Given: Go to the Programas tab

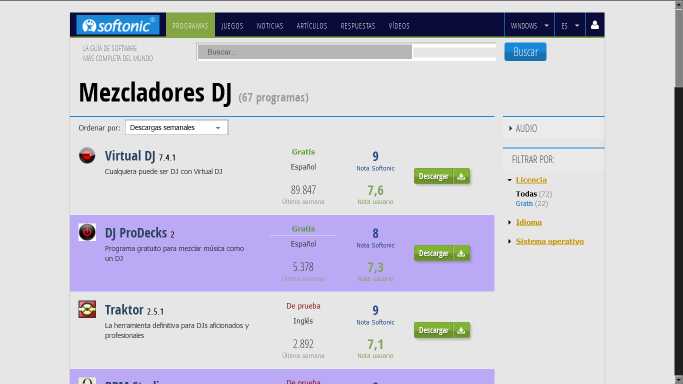Looking at the screenshot, I should coord(190,26).
